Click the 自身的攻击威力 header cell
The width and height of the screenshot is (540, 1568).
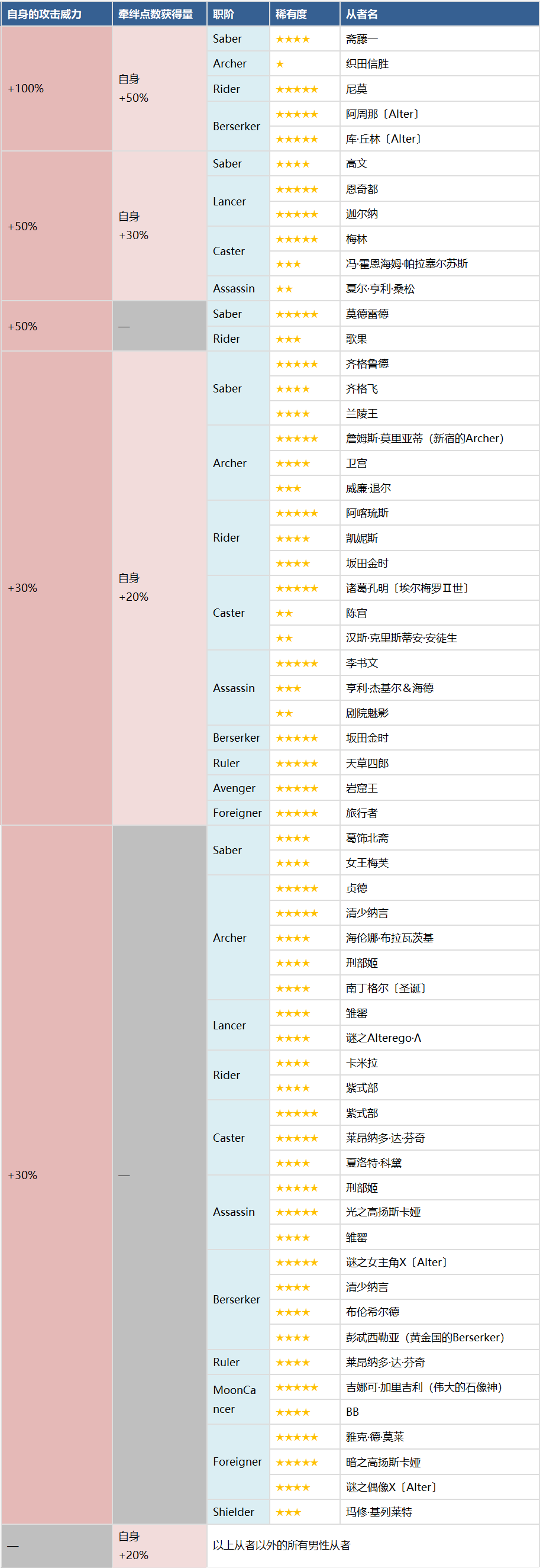click(x=57, y=14)
